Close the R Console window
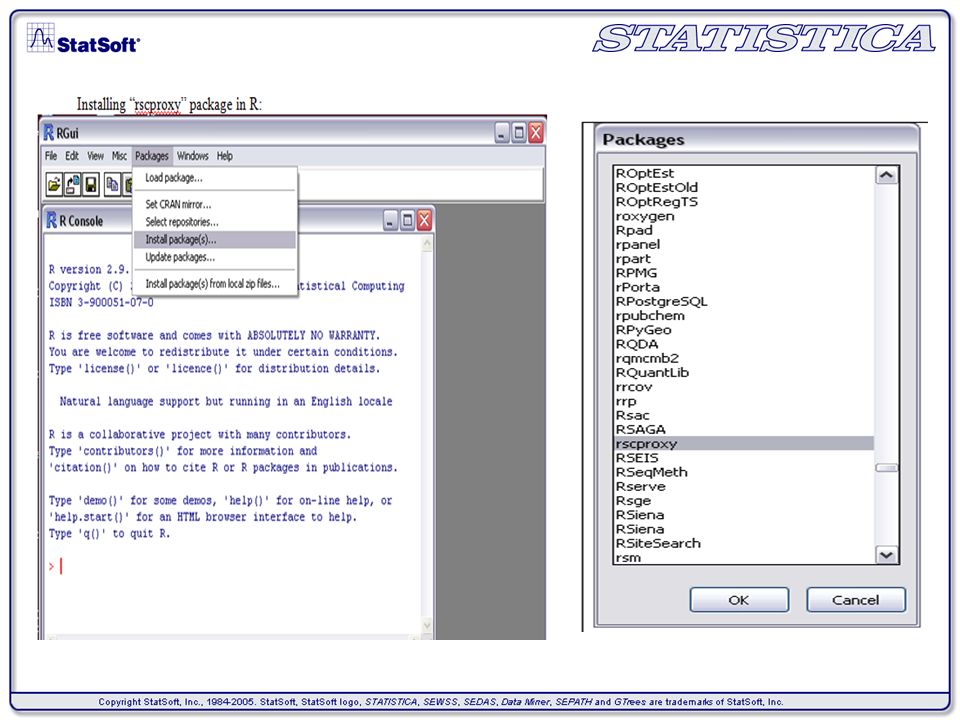 coord(424,220)
